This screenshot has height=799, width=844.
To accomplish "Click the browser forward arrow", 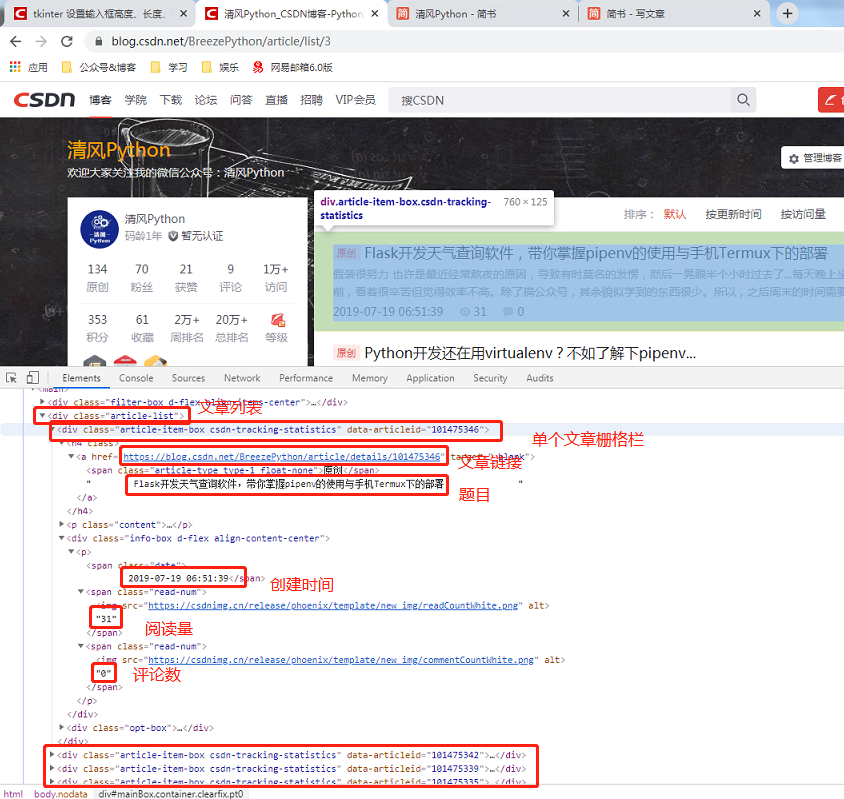I will coord(41,41).
